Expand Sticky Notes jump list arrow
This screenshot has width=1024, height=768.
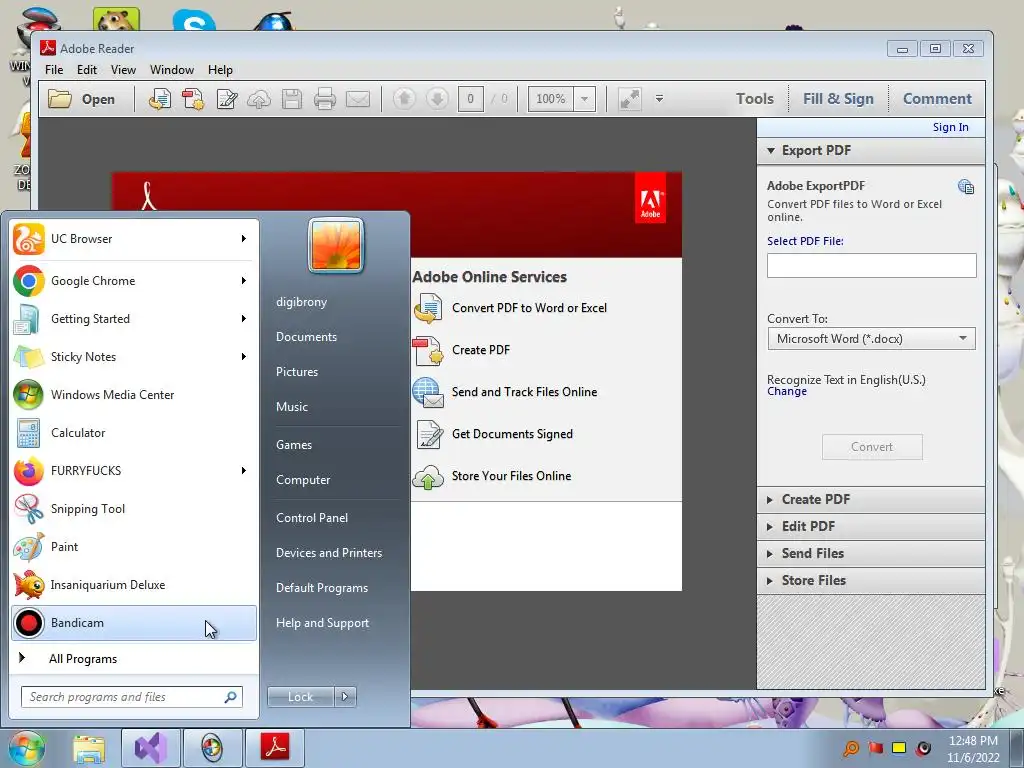coord(244,357)
